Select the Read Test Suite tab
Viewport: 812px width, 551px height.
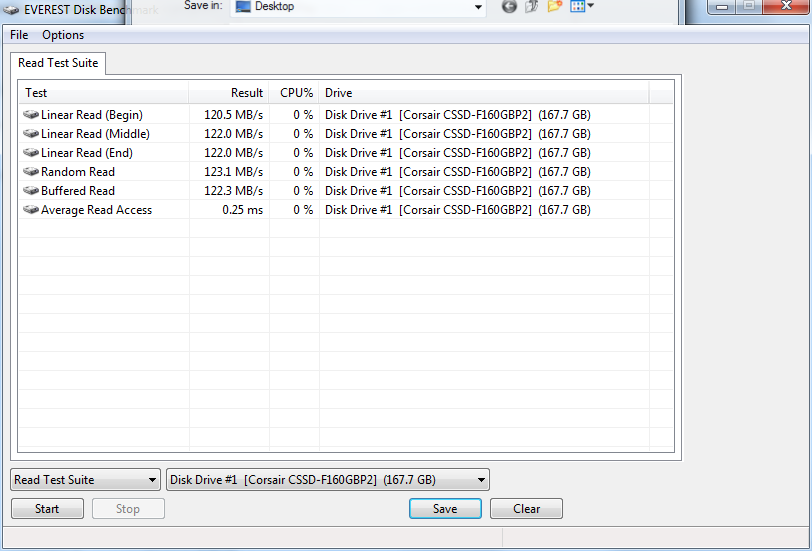58,63
